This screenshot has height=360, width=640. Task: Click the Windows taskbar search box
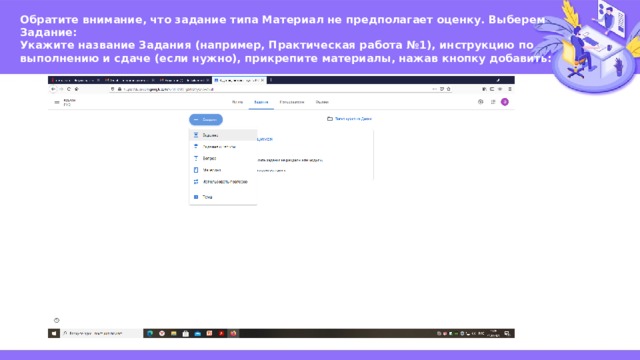101,333
